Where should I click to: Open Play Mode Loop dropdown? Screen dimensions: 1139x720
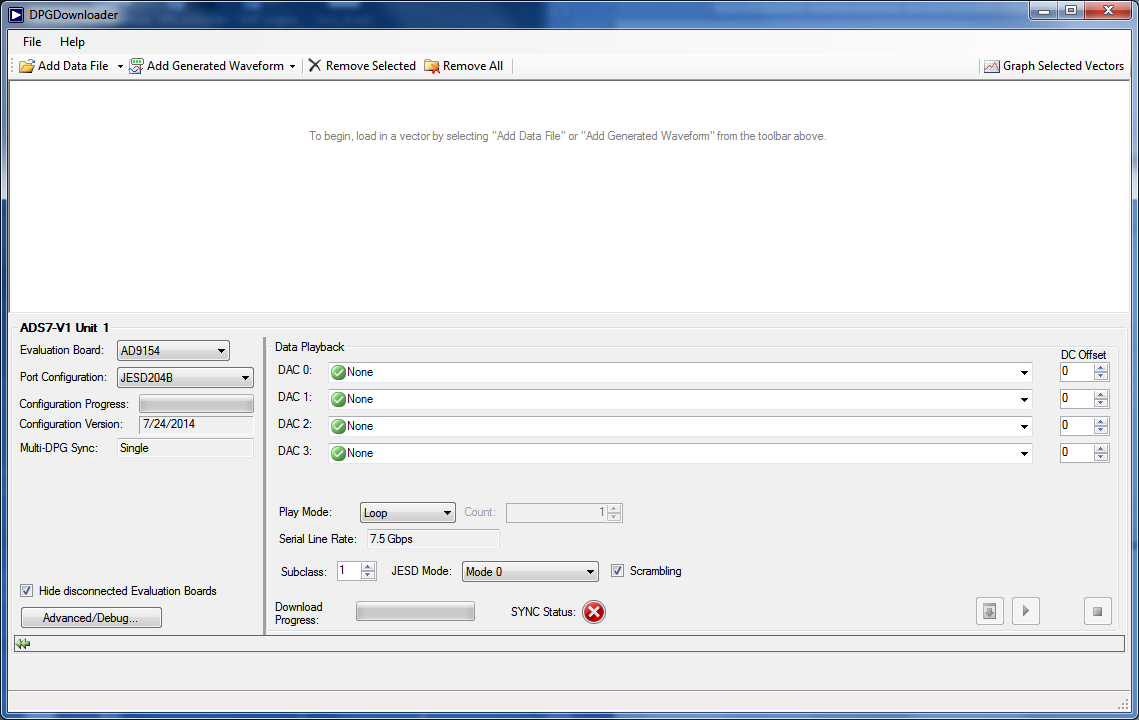click(408, 513)
